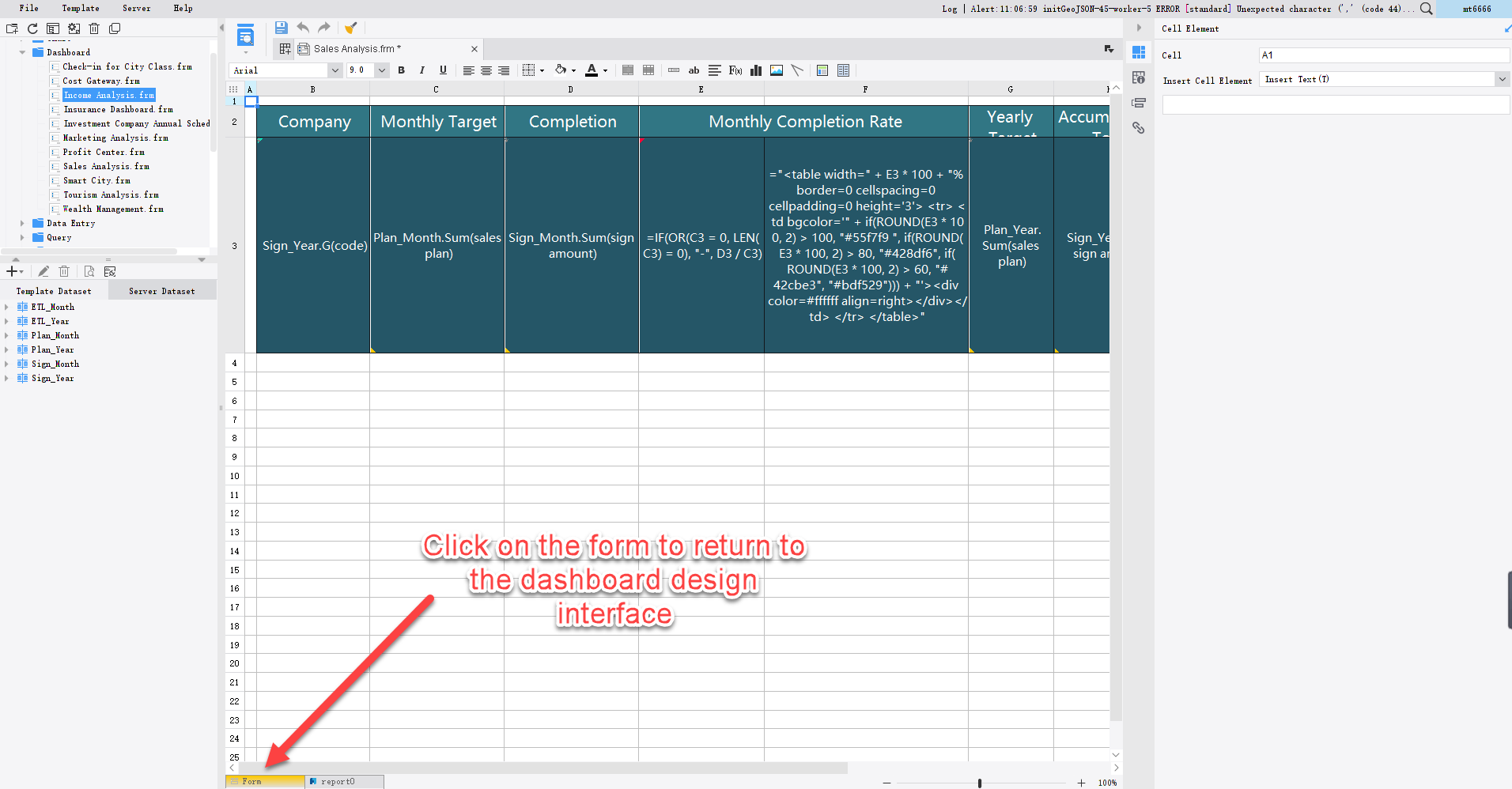Select the format painter toolbar icon

coord(350,28)
